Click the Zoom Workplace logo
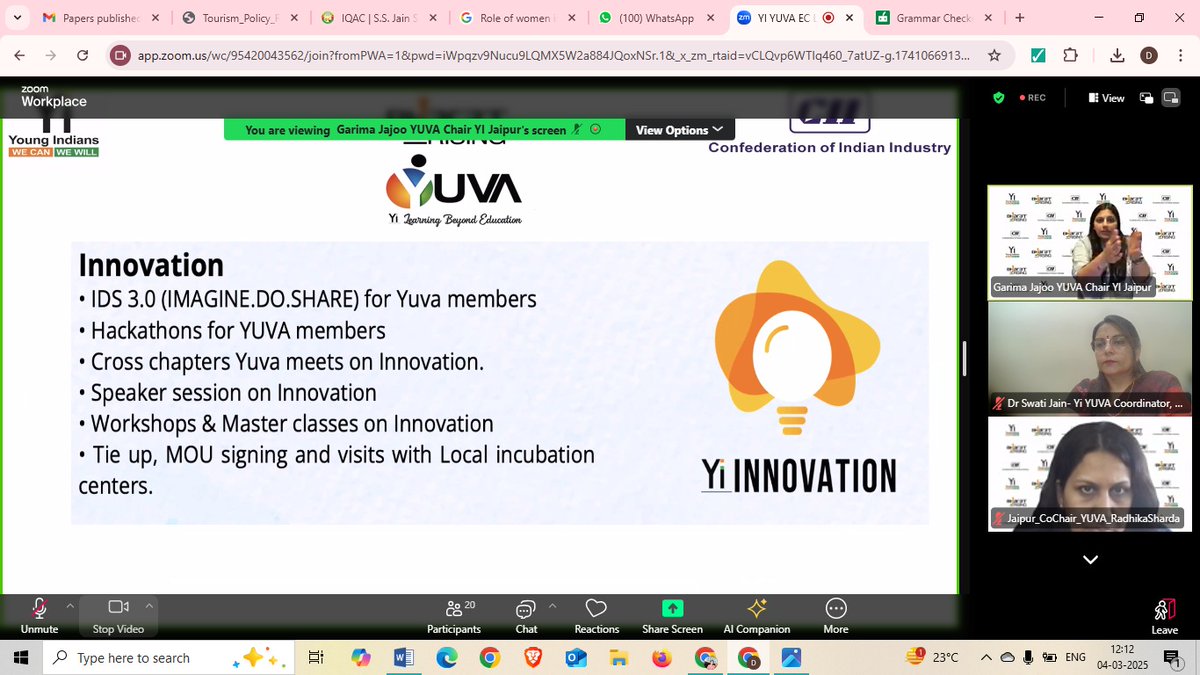The height and width of the screenshot is (675, 1200). pos(54,96)
